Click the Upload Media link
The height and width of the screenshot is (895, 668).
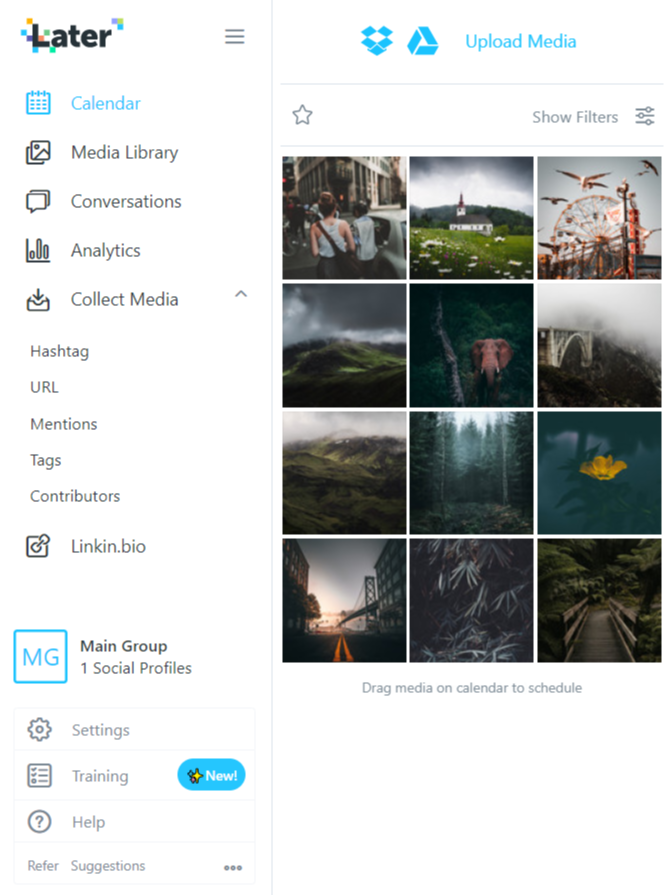pyautogui.click(x=520, y=41)
